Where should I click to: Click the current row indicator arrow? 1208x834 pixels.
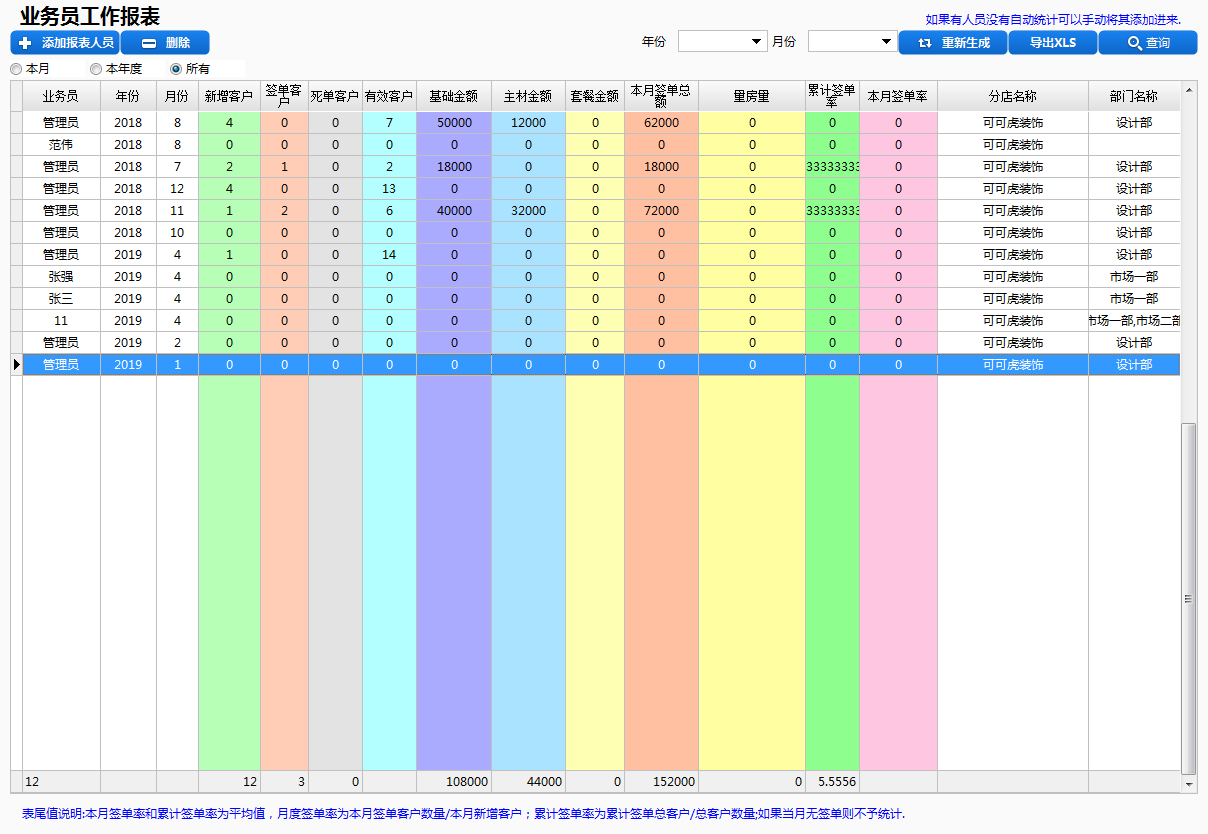pos(16,365)
